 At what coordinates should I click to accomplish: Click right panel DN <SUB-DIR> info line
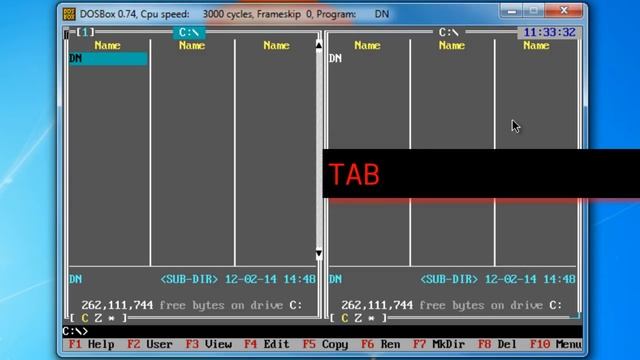[452, 279]
